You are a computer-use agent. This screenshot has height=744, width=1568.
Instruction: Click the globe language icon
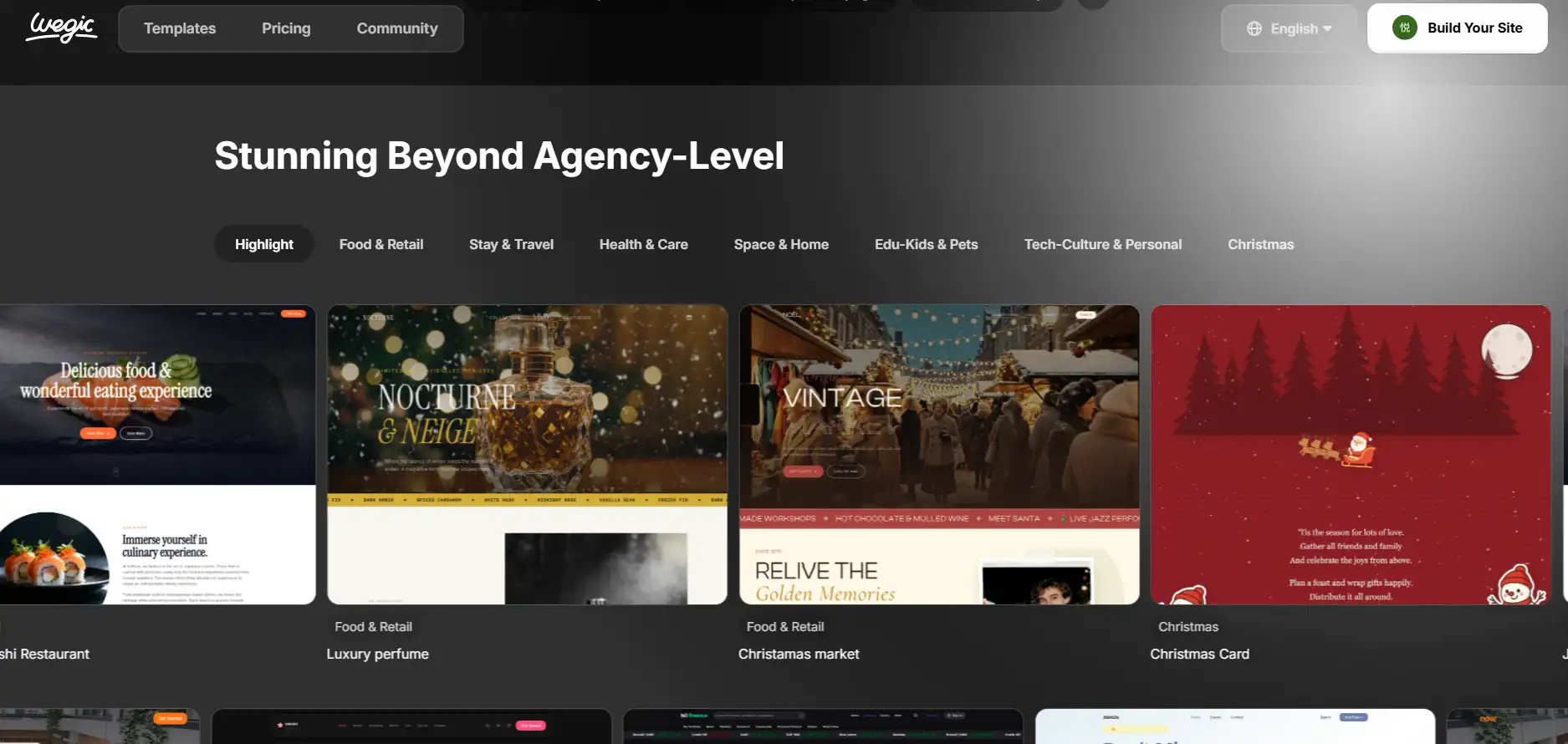(1254, 28)
